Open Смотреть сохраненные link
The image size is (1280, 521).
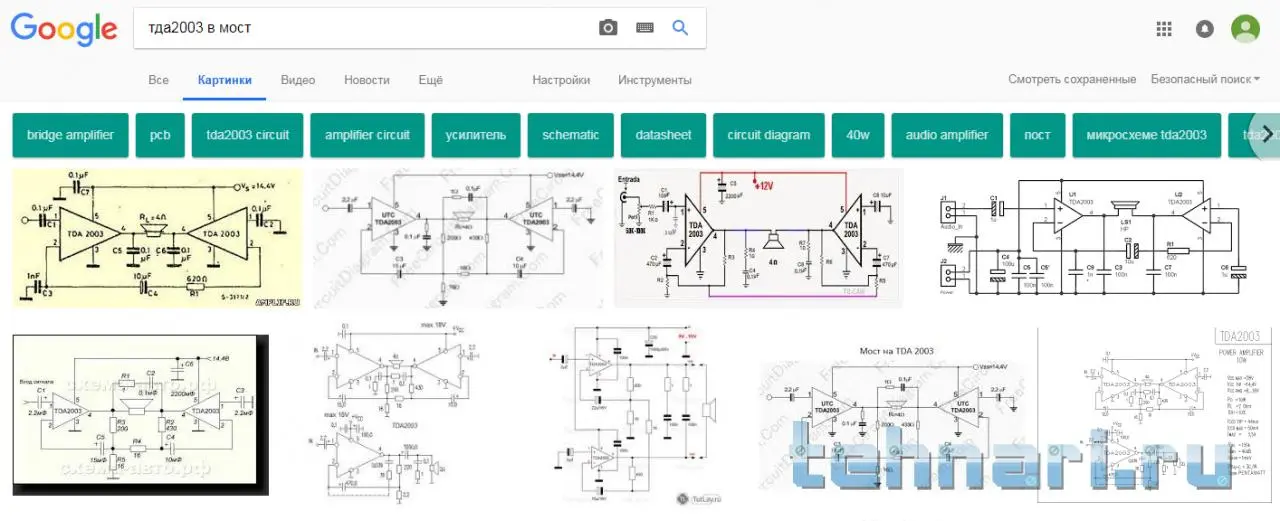pos(1072,79)
